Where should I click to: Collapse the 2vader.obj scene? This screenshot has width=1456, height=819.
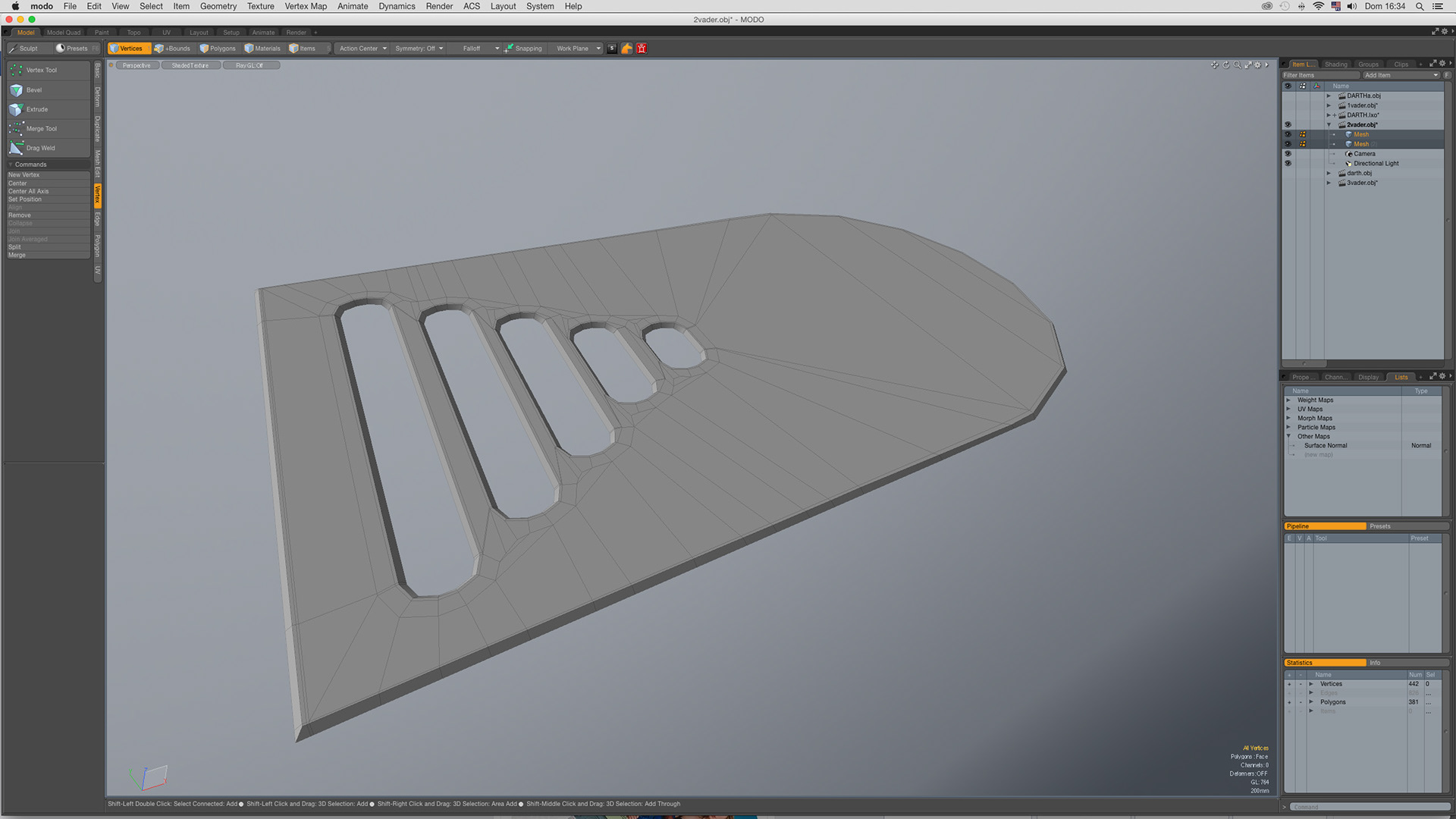pos(1329,124)
